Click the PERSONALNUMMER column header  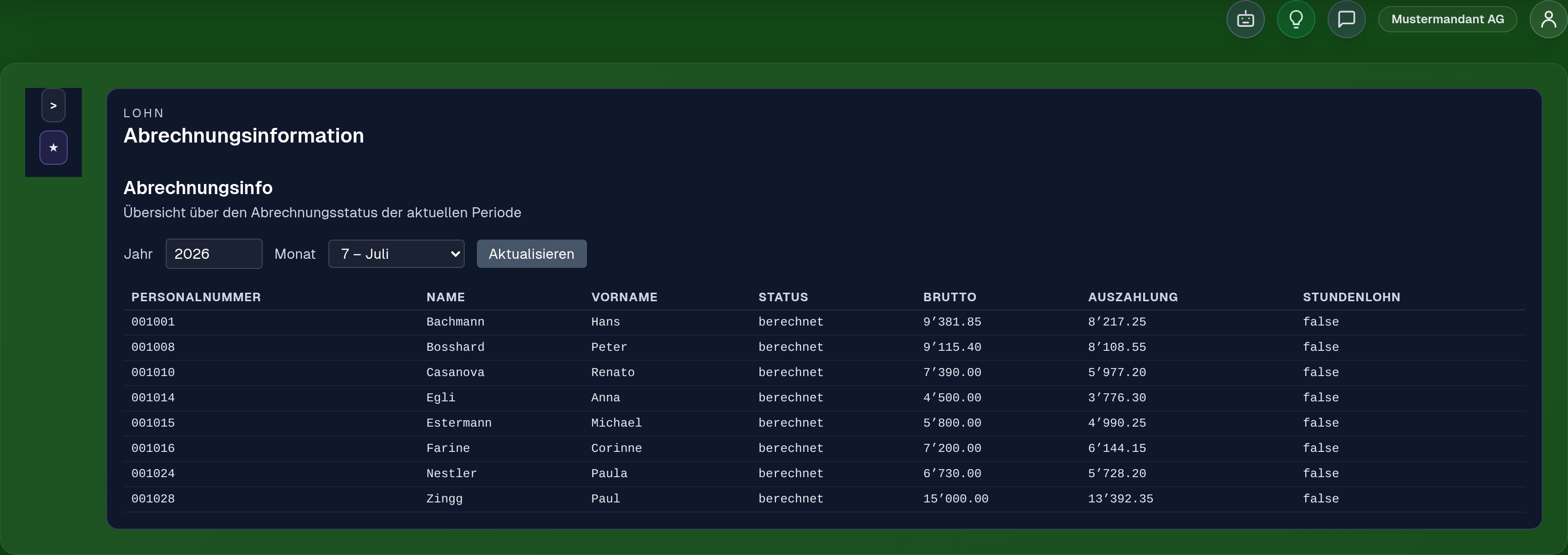(x=196, y=297)
